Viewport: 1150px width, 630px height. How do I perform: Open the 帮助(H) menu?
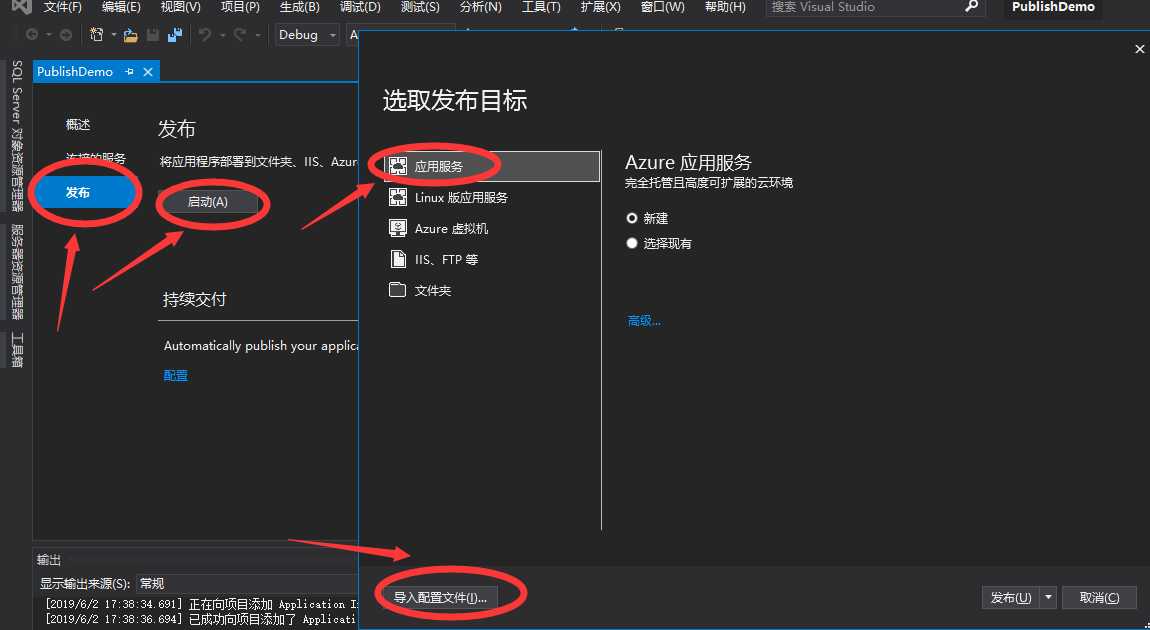click(725, 7)
